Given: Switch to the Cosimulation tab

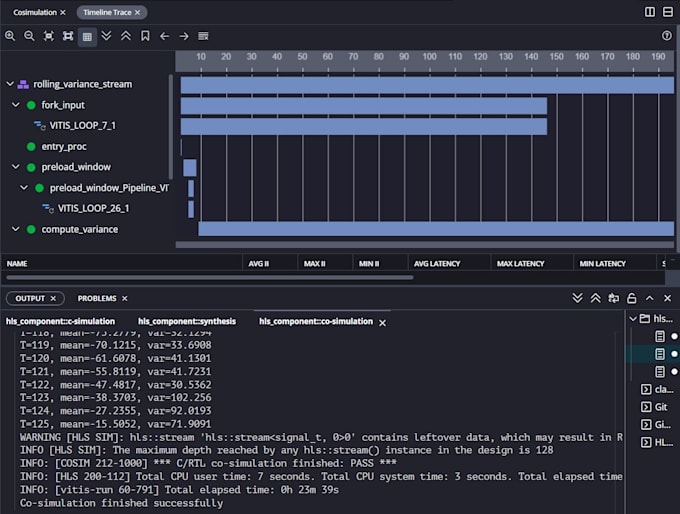Looking at the screenshot, I should pos(35,12).
